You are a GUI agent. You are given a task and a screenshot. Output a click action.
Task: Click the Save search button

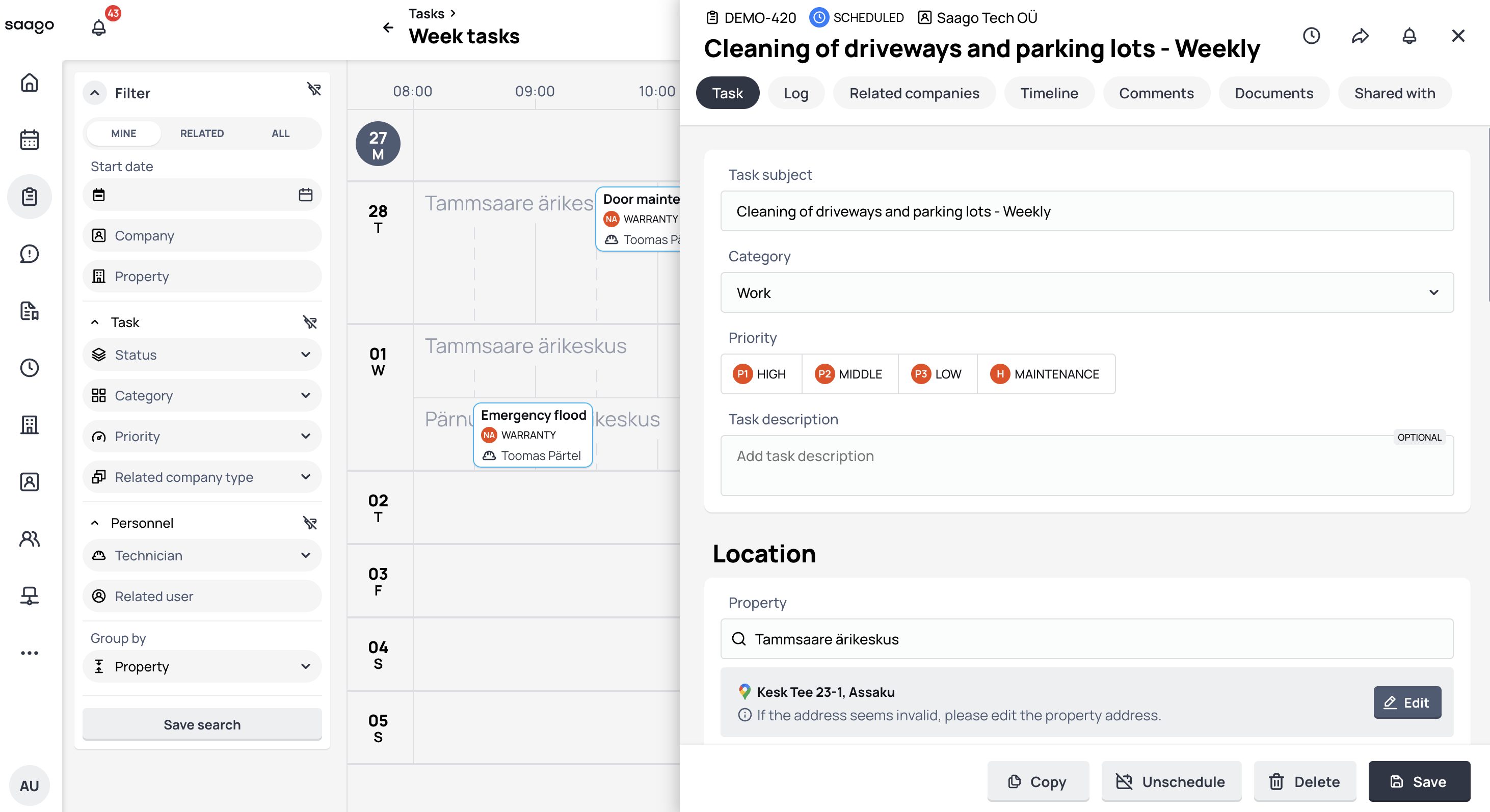pyautogui.click(x=202, y=724)
